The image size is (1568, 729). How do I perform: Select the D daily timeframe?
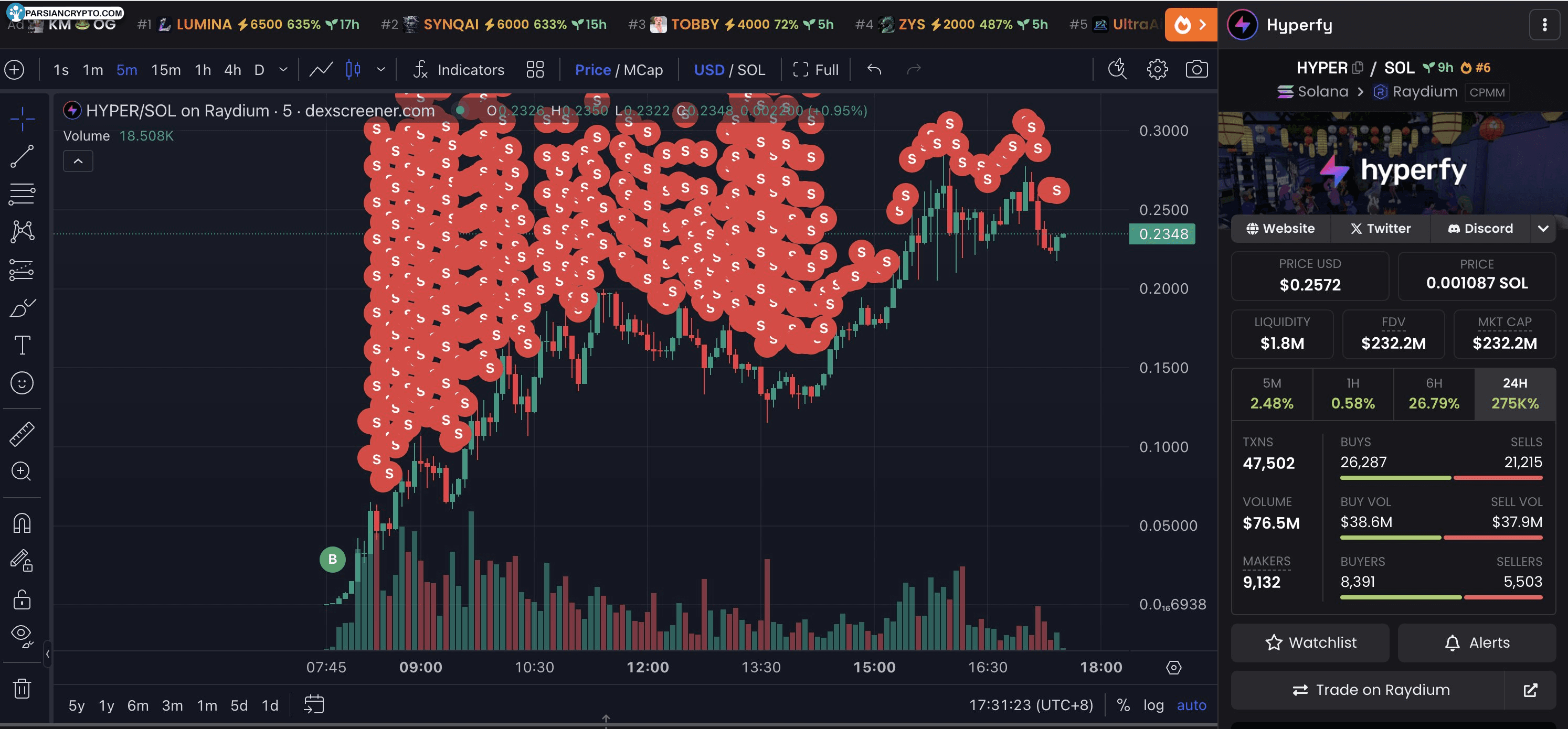pos(259,70)
